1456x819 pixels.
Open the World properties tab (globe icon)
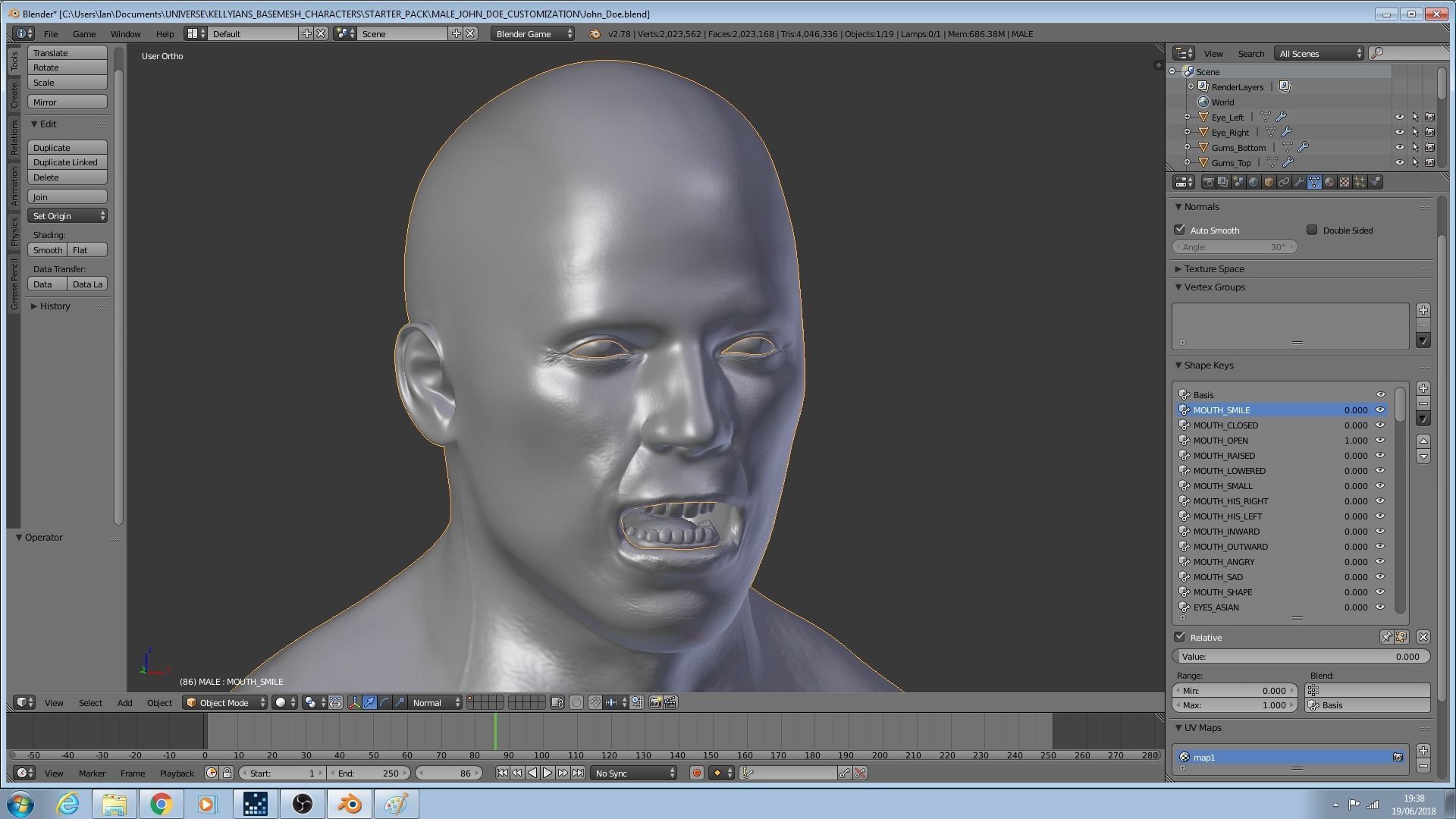click(x=1254, y=182)
